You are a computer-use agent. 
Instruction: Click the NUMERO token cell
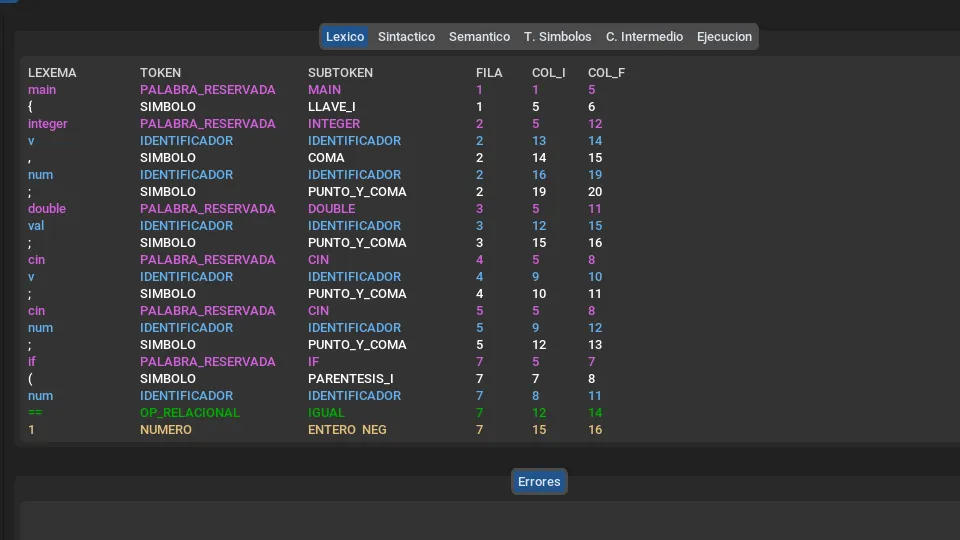coord(166,430)
